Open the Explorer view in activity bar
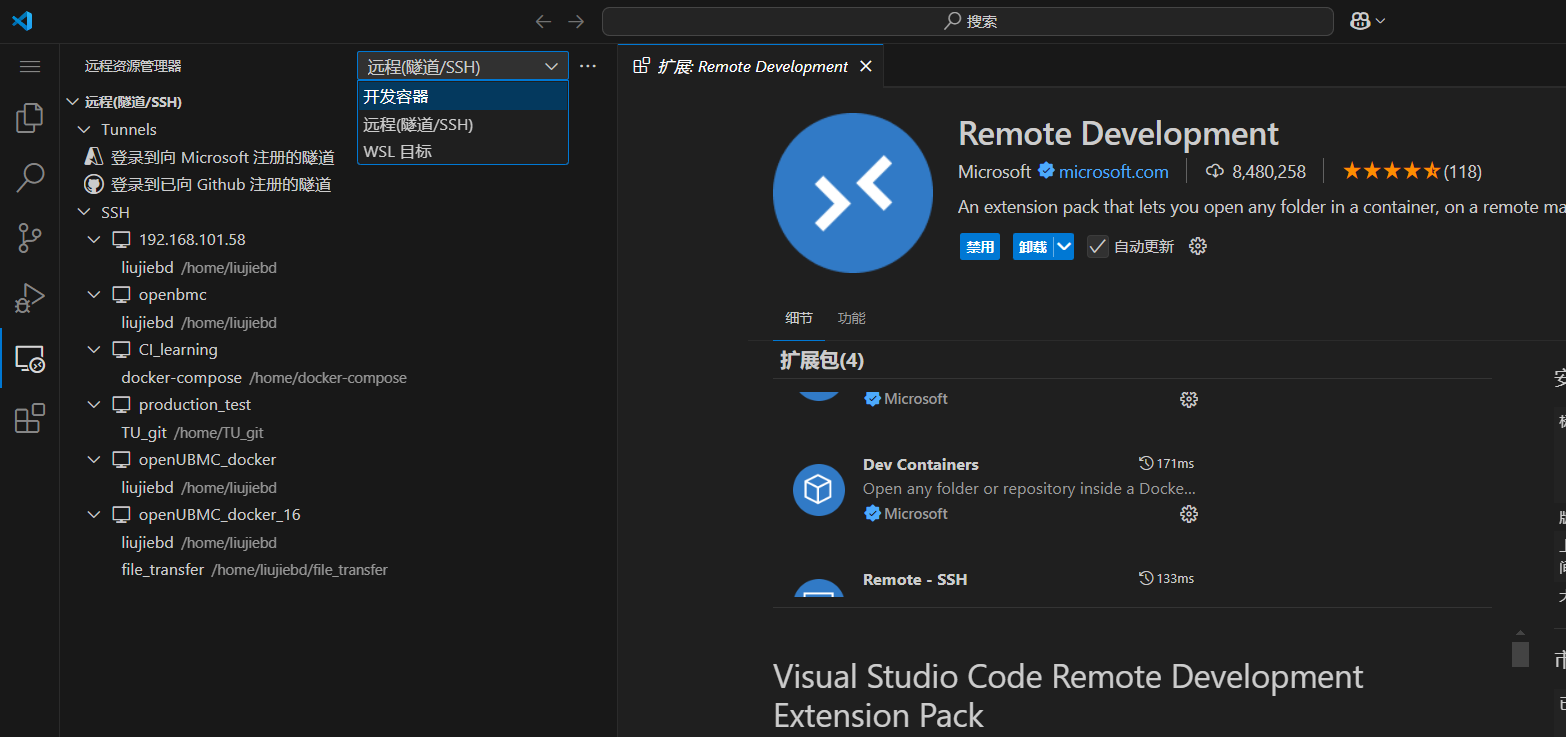Image resolution: width=1566 pixels, height=737 pixels. point(29,118)
